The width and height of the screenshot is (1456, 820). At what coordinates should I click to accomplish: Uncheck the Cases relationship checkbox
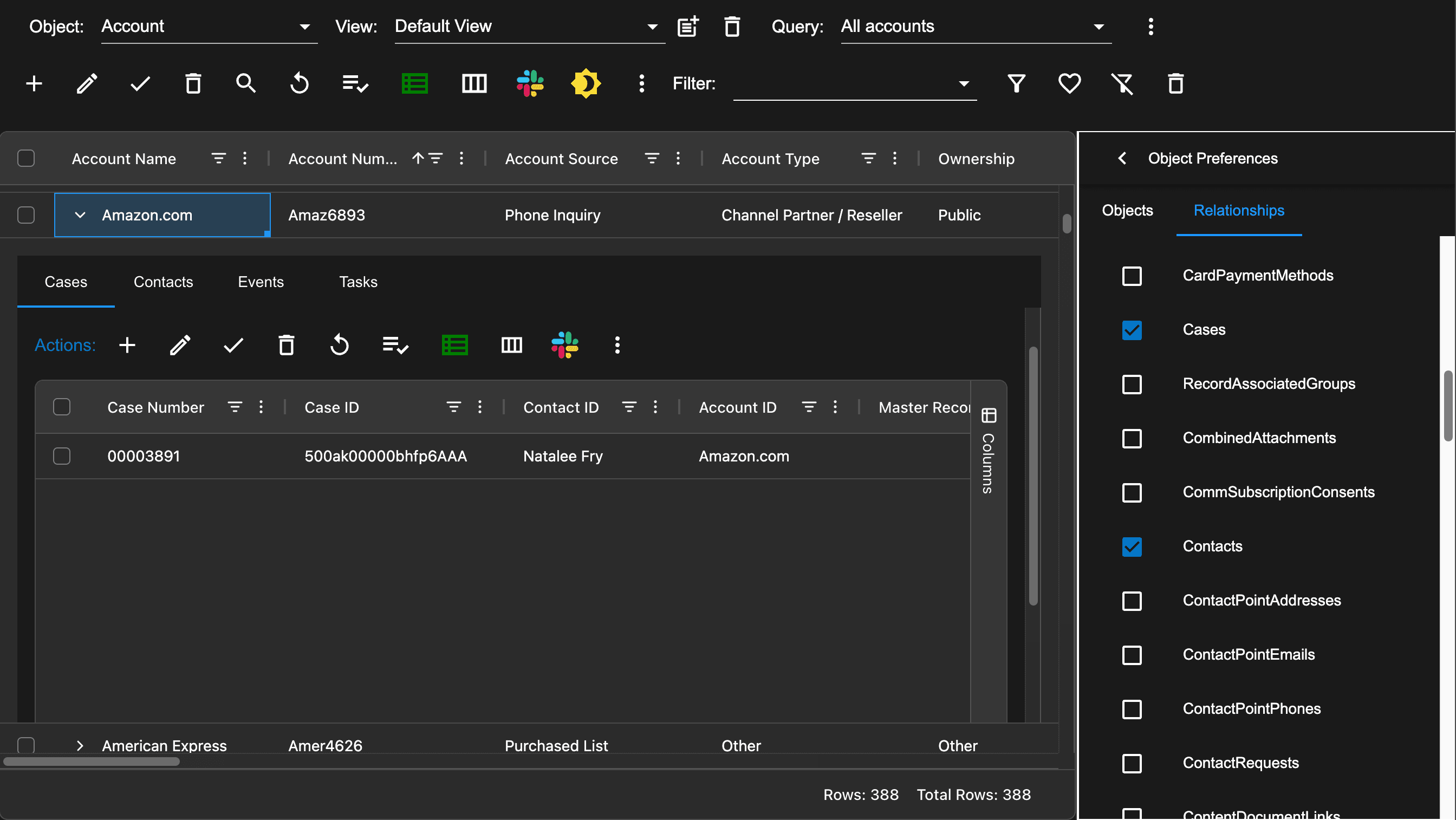click(1132, 330)
